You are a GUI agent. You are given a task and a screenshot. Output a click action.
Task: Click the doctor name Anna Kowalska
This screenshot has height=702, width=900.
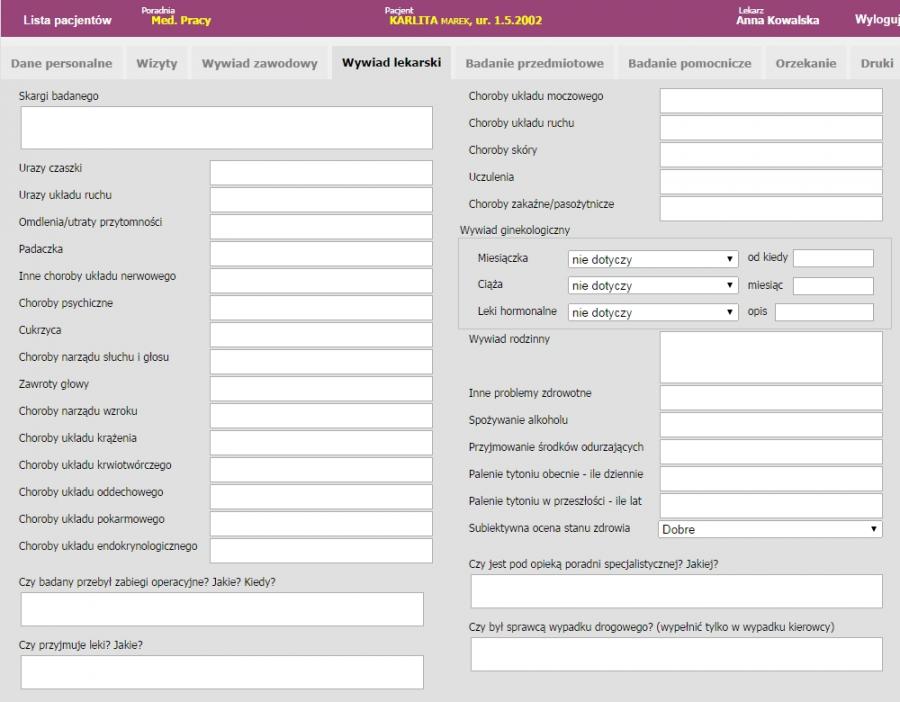[777, 20]
